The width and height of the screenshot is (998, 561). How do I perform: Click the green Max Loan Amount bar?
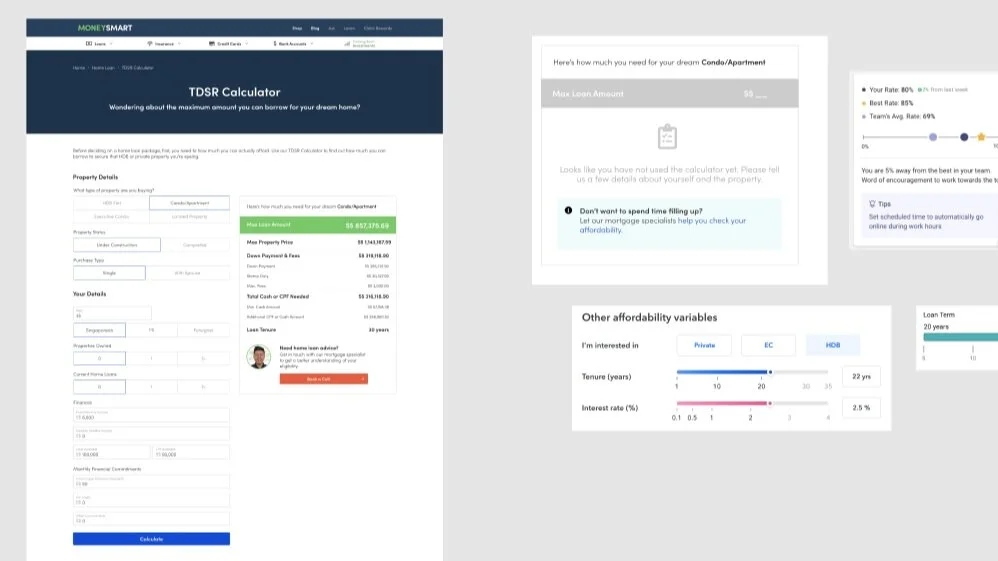point(318,225)
